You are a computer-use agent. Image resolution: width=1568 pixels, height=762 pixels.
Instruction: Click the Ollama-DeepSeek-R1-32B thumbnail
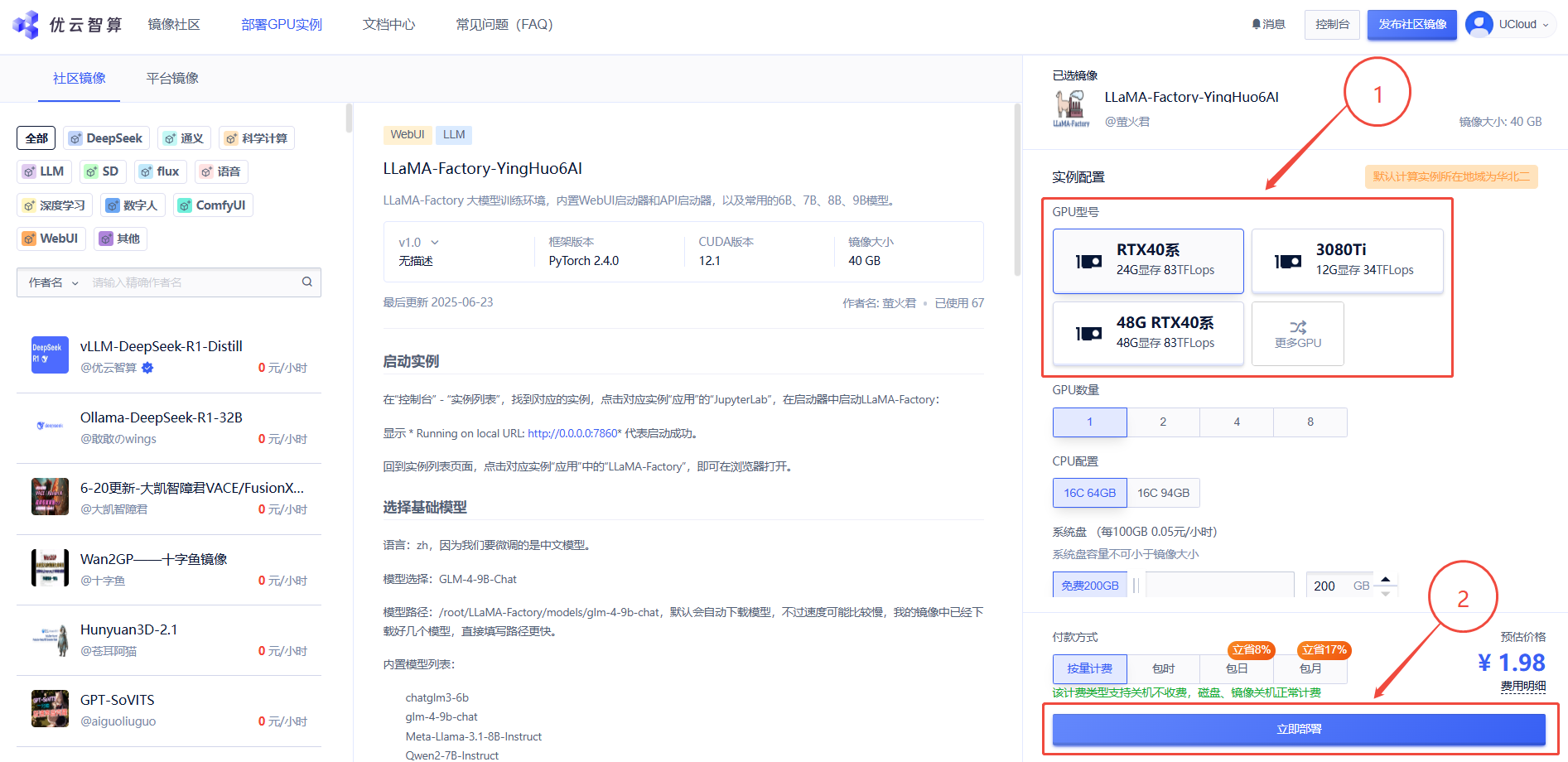[x=50, y=426]
